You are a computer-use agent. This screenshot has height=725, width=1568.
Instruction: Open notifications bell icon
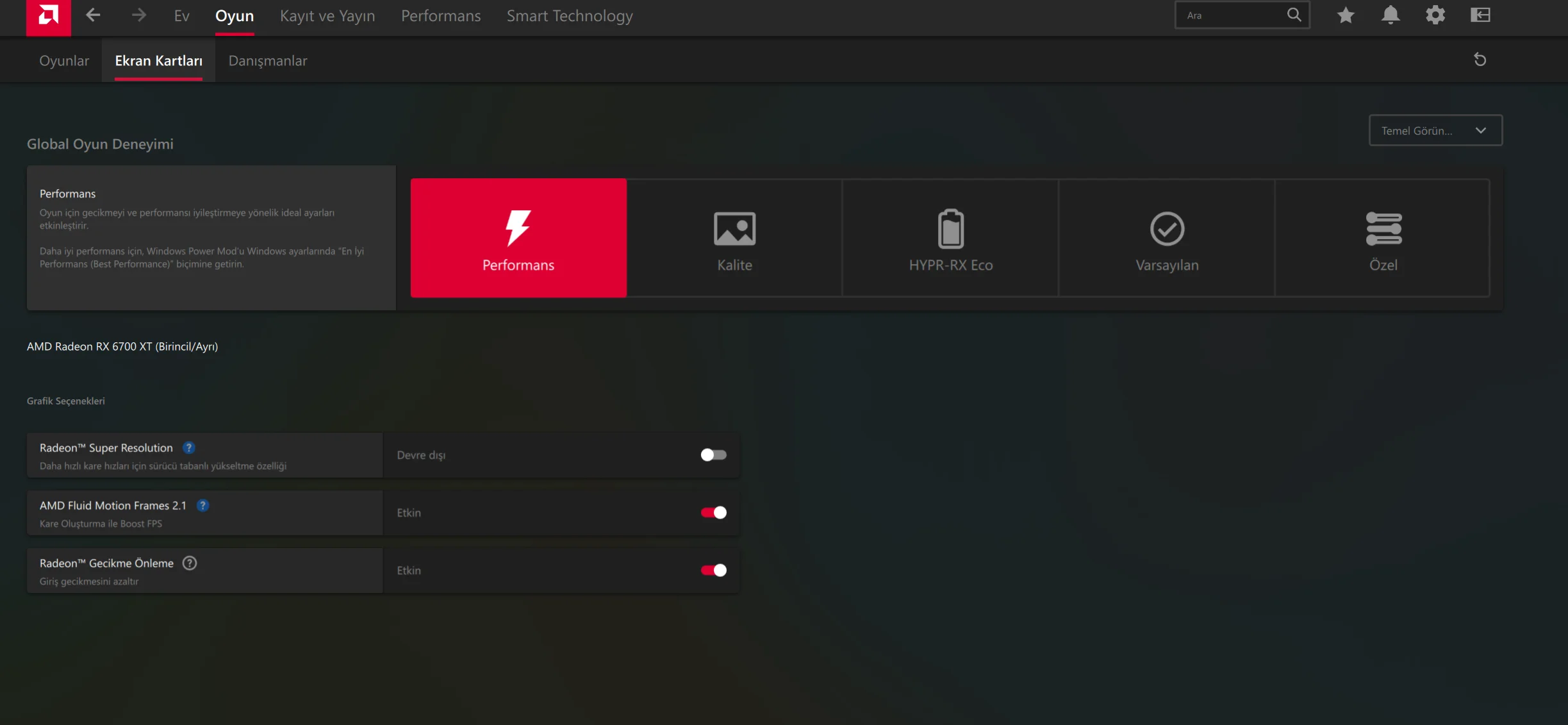(1390, 15)
